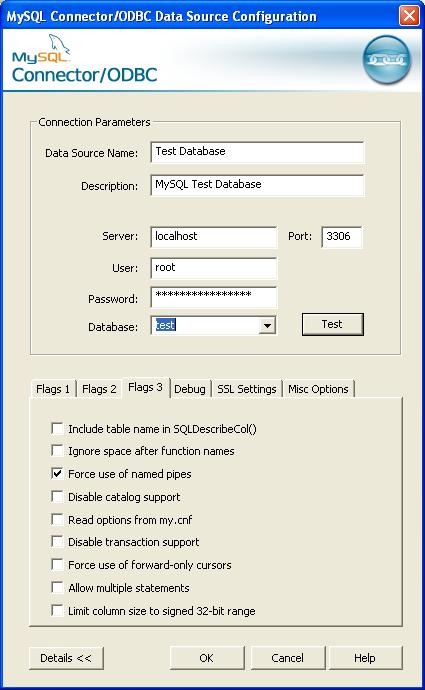Check Allow multiple statements option
This screenshot has width=425, height=690.
point(57,587)
